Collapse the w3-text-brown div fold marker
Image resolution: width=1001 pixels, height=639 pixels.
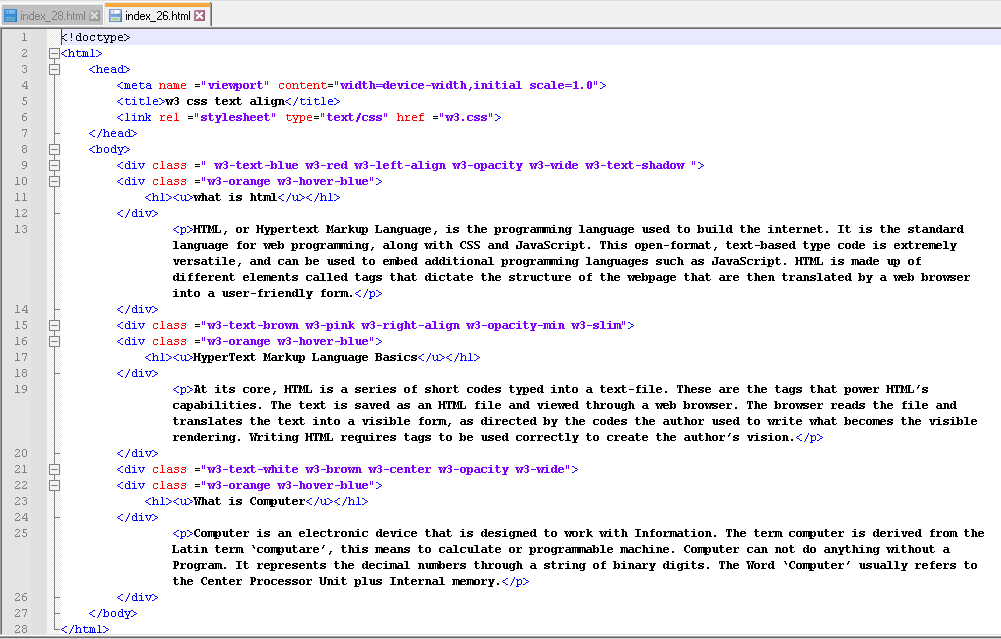(53, 325)
